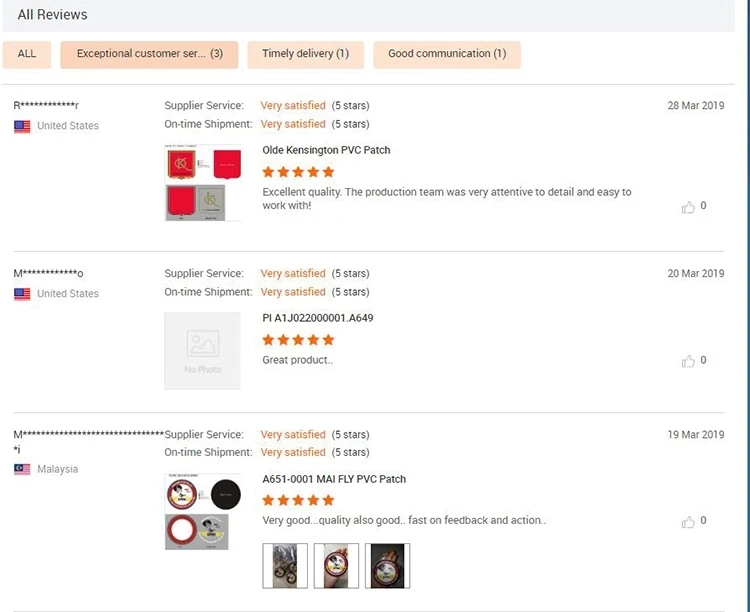This screenshot has width=750, height=612.
Task: Open the Olde Kensington PVC Patch link
Action: click(326, 150)
